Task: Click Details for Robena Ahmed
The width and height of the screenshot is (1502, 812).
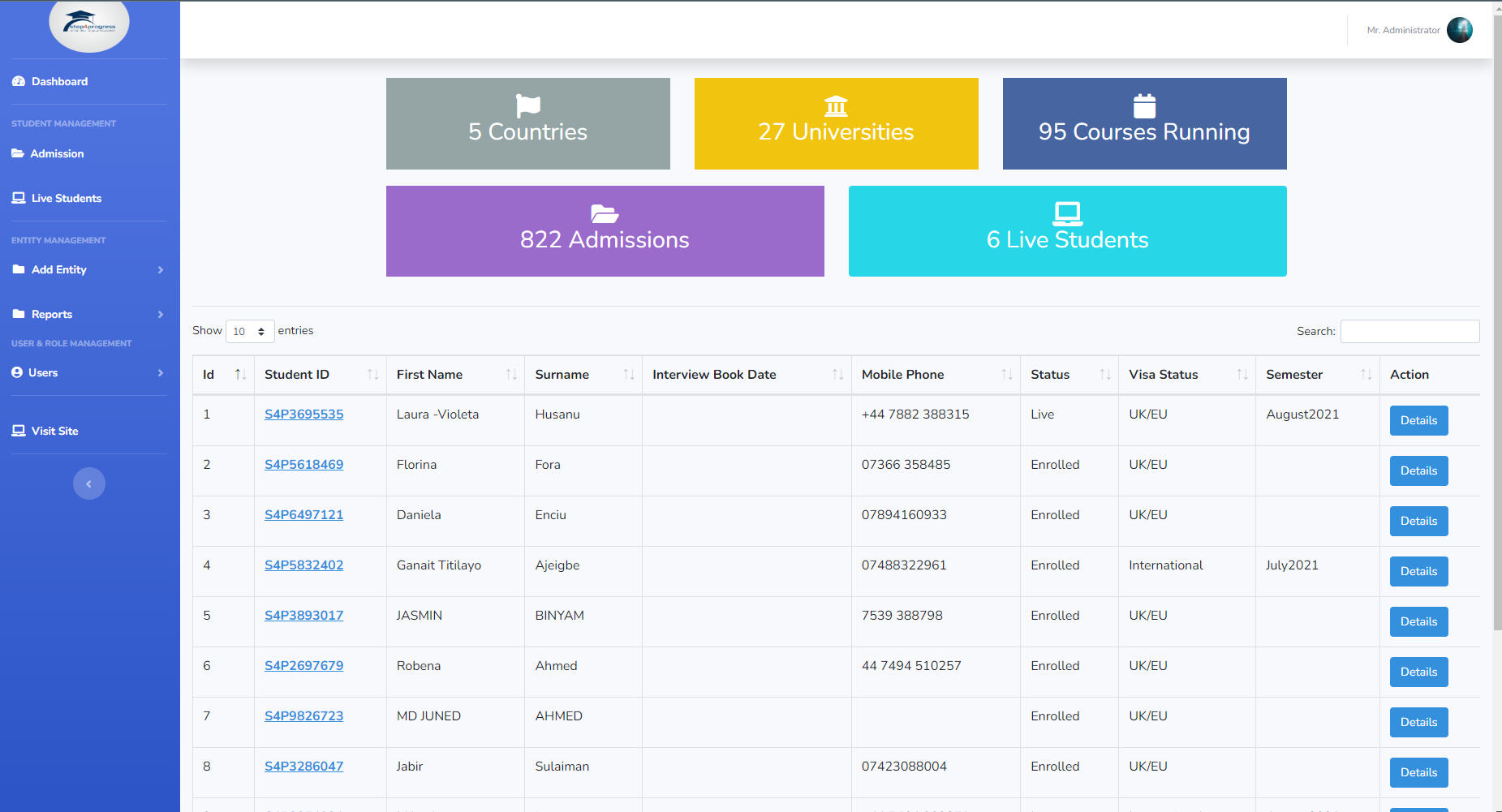Action: click(x=1418, y=672)
